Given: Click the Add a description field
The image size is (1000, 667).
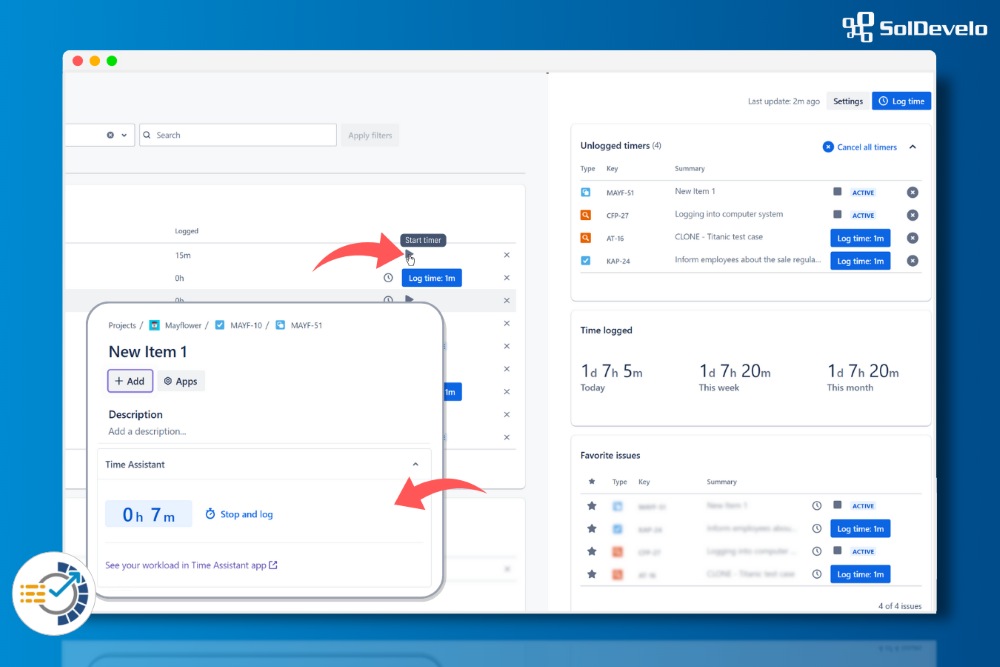Looking at the screenshot, I should [146, 431].
